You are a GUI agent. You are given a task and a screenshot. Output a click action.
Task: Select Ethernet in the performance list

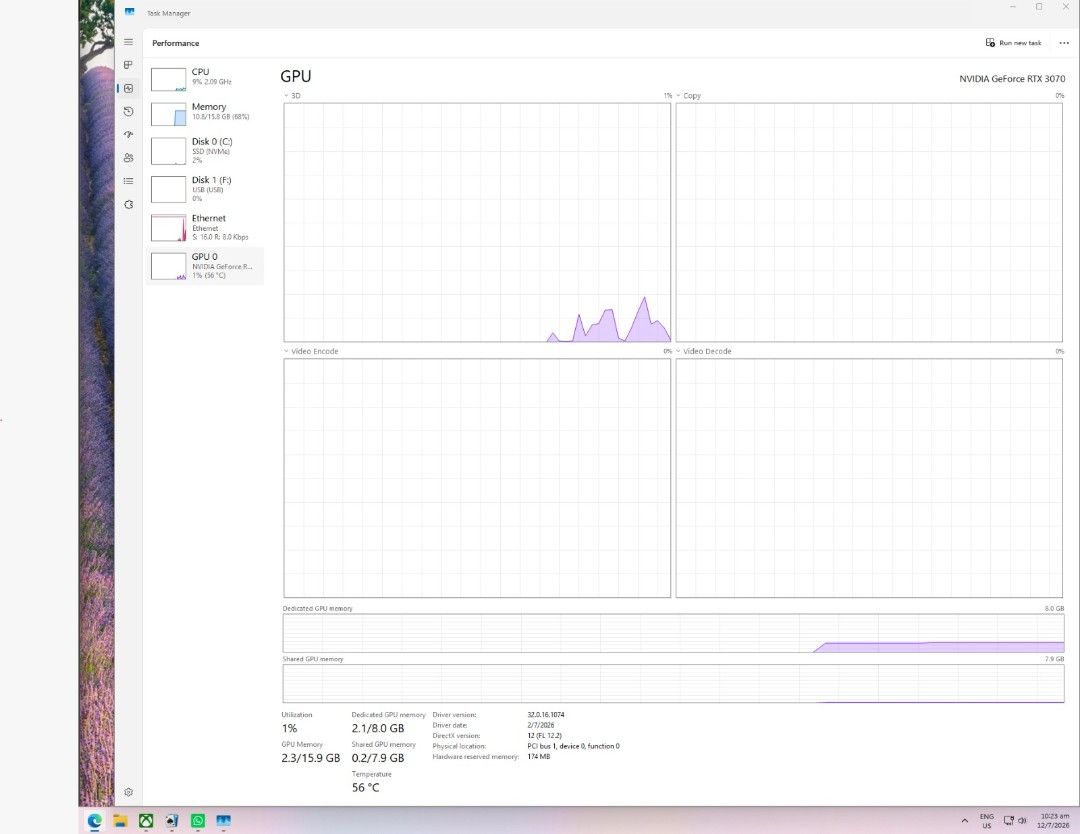tap(205, 227)
